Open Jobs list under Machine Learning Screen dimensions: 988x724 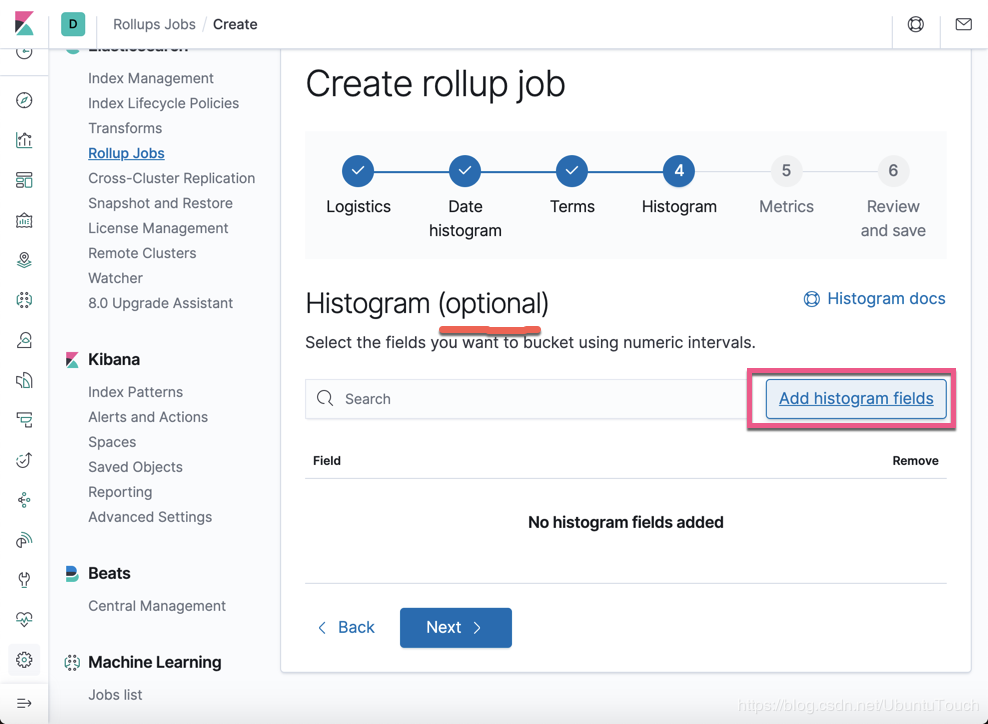(x=115, y=694)
